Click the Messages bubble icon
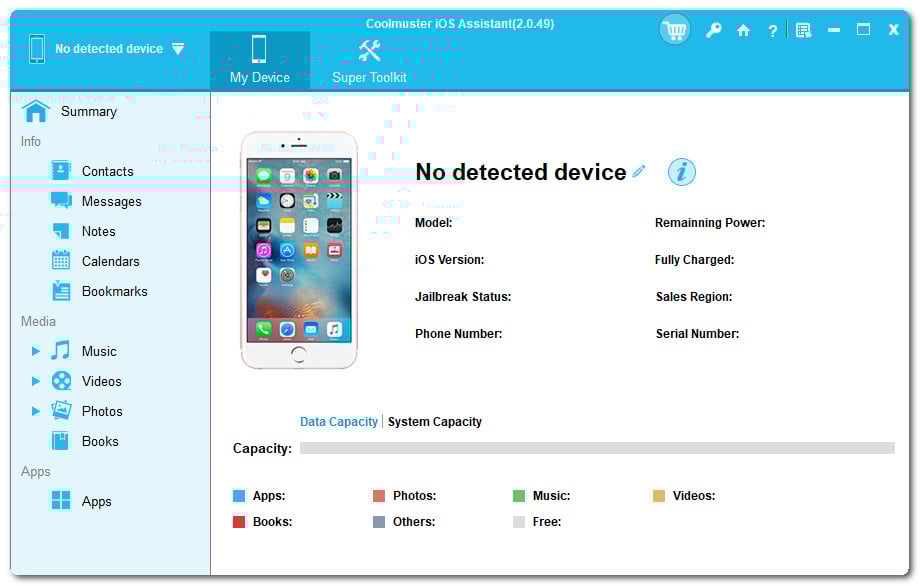 click(x=61, y=201)
